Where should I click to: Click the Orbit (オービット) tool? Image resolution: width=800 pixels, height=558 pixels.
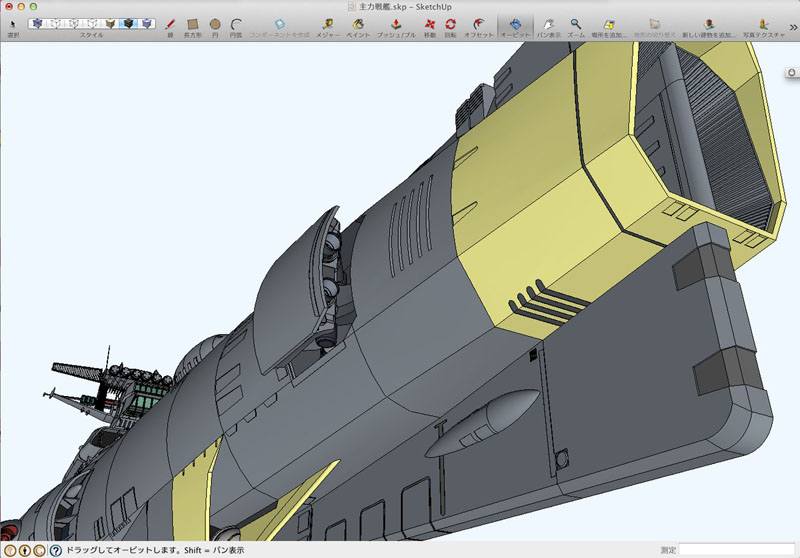click(515, 24)
